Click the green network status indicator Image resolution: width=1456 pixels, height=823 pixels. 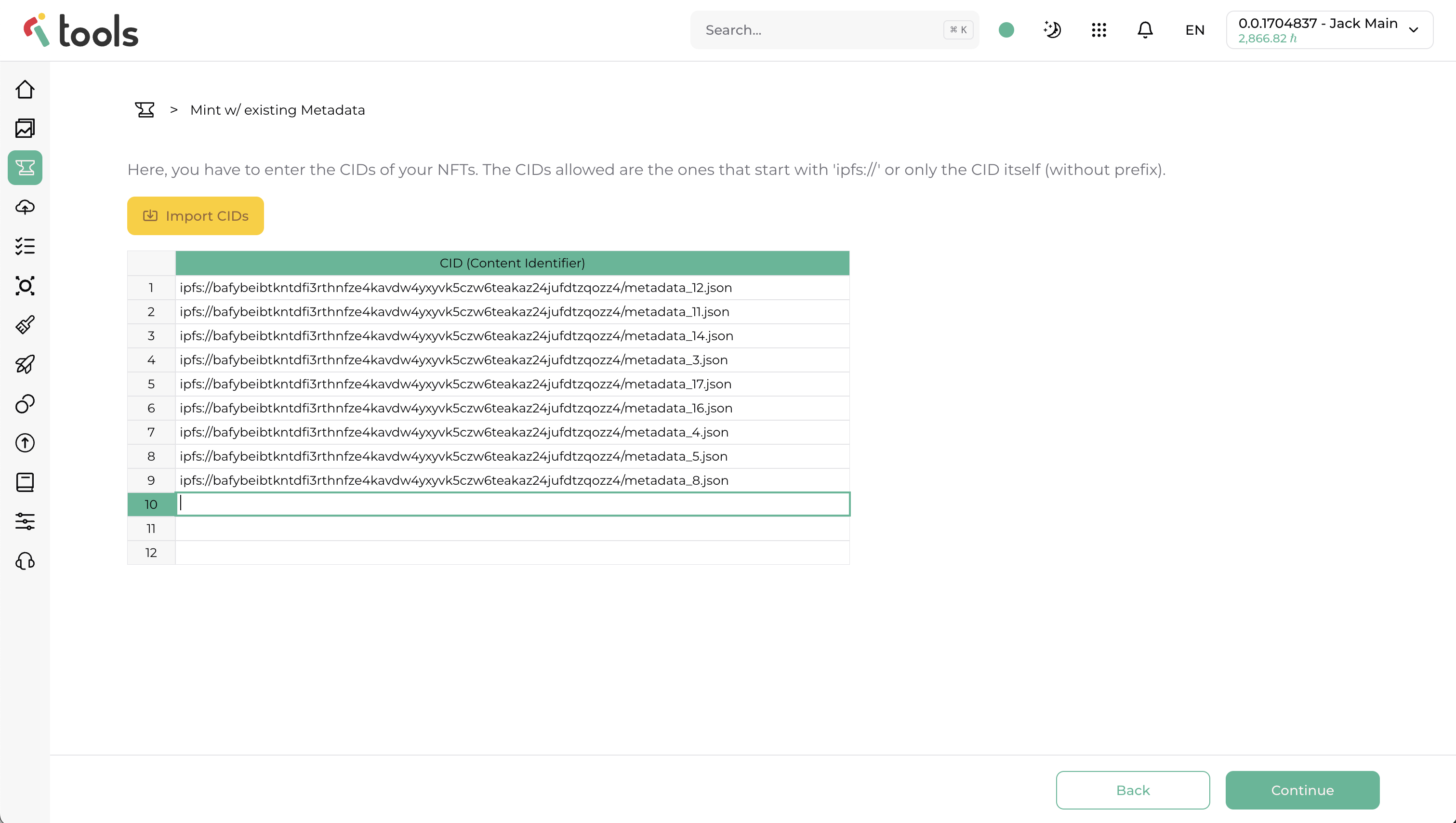click(x=1006, y=30)
